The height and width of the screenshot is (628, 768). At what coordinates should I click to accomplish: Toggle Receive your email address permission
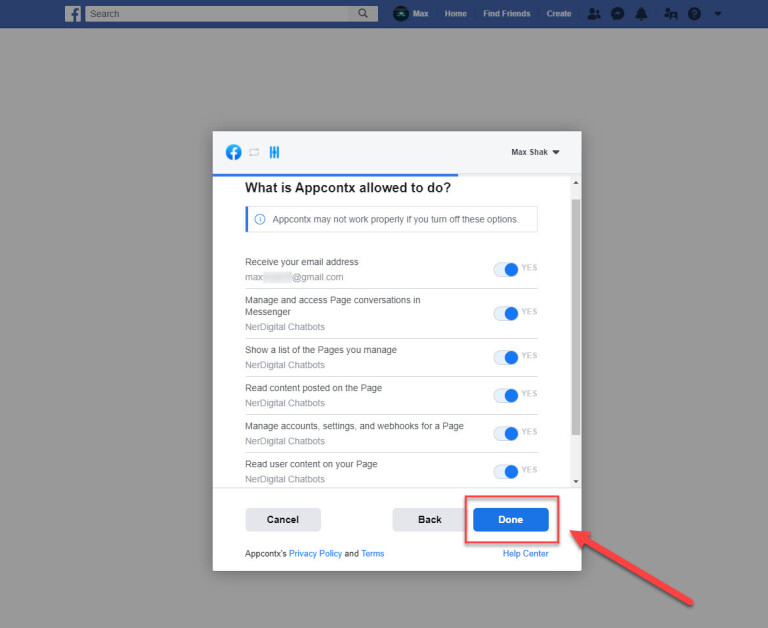(506, 269)
